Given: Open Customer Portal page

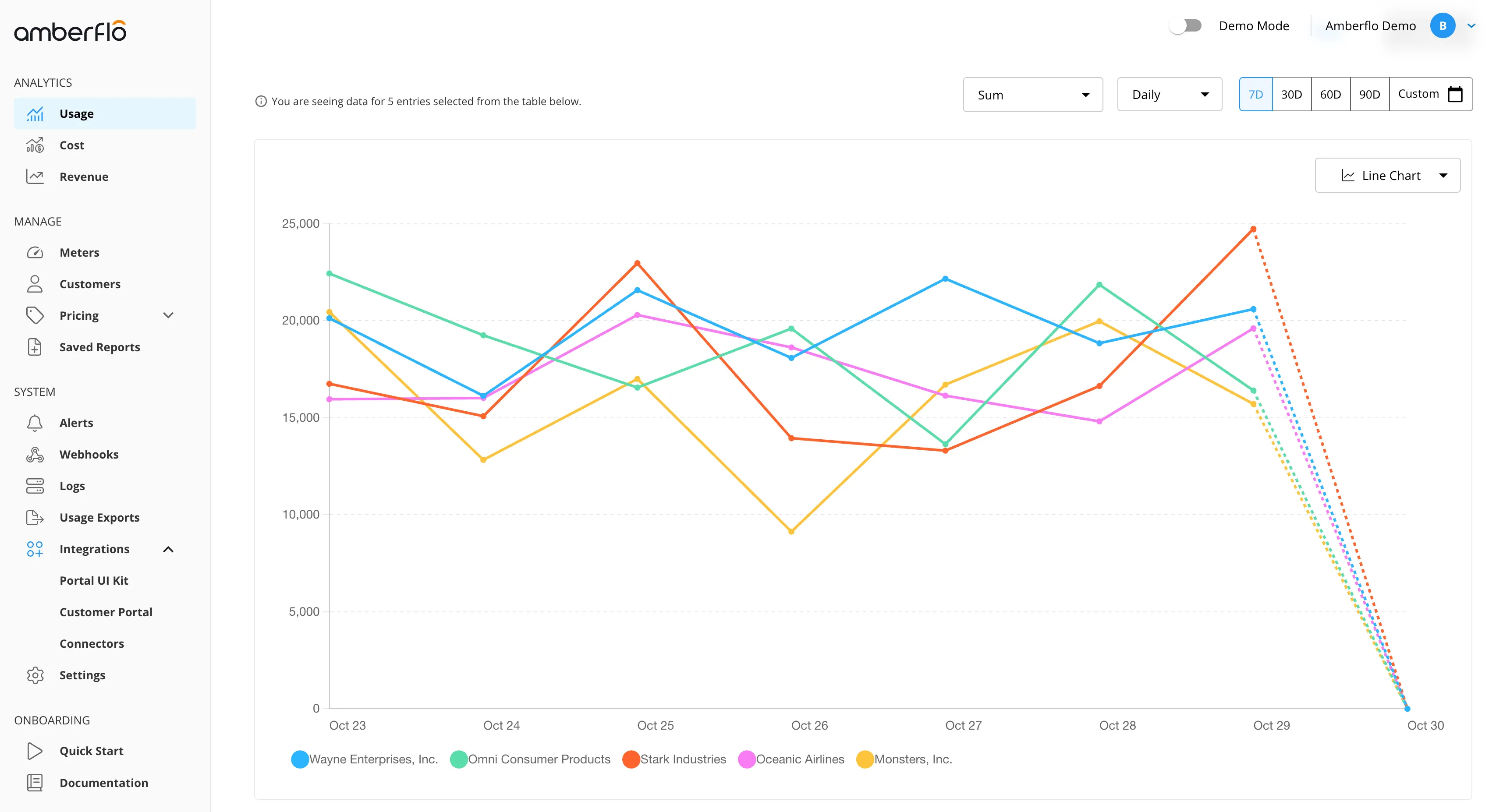Looking at the screenshot, I should 106,612.
